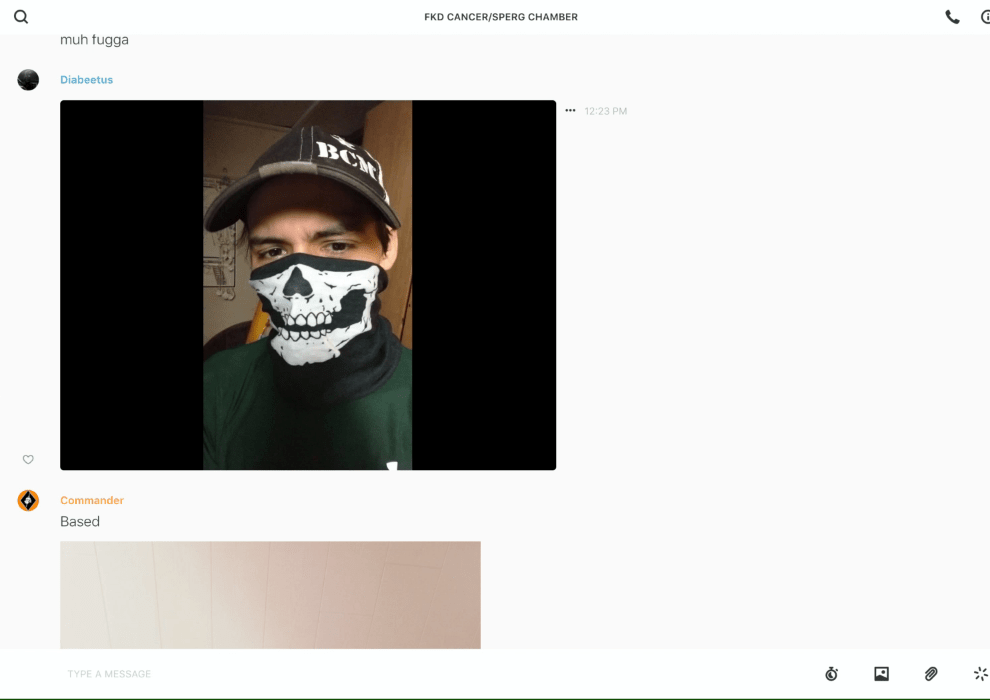Viewport: 990px width, 700px height.
Task: Open the Diabeetus username link
Action: tap(86, 80)
